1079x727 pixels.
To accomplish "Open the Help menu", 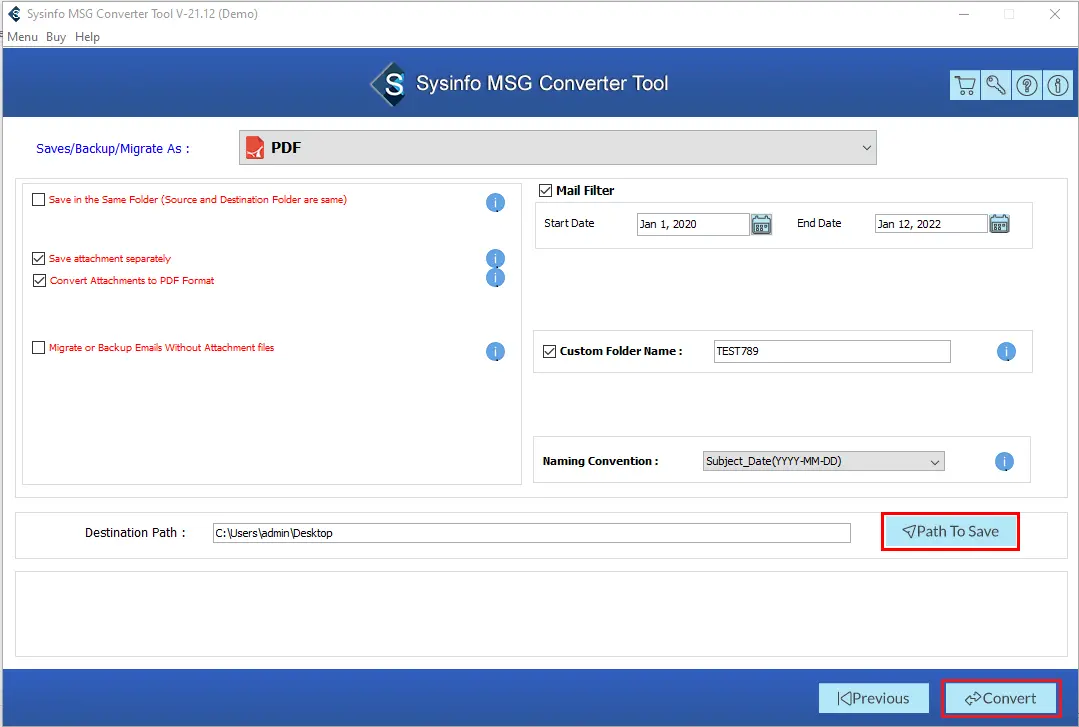I will (x=88, y=37).
